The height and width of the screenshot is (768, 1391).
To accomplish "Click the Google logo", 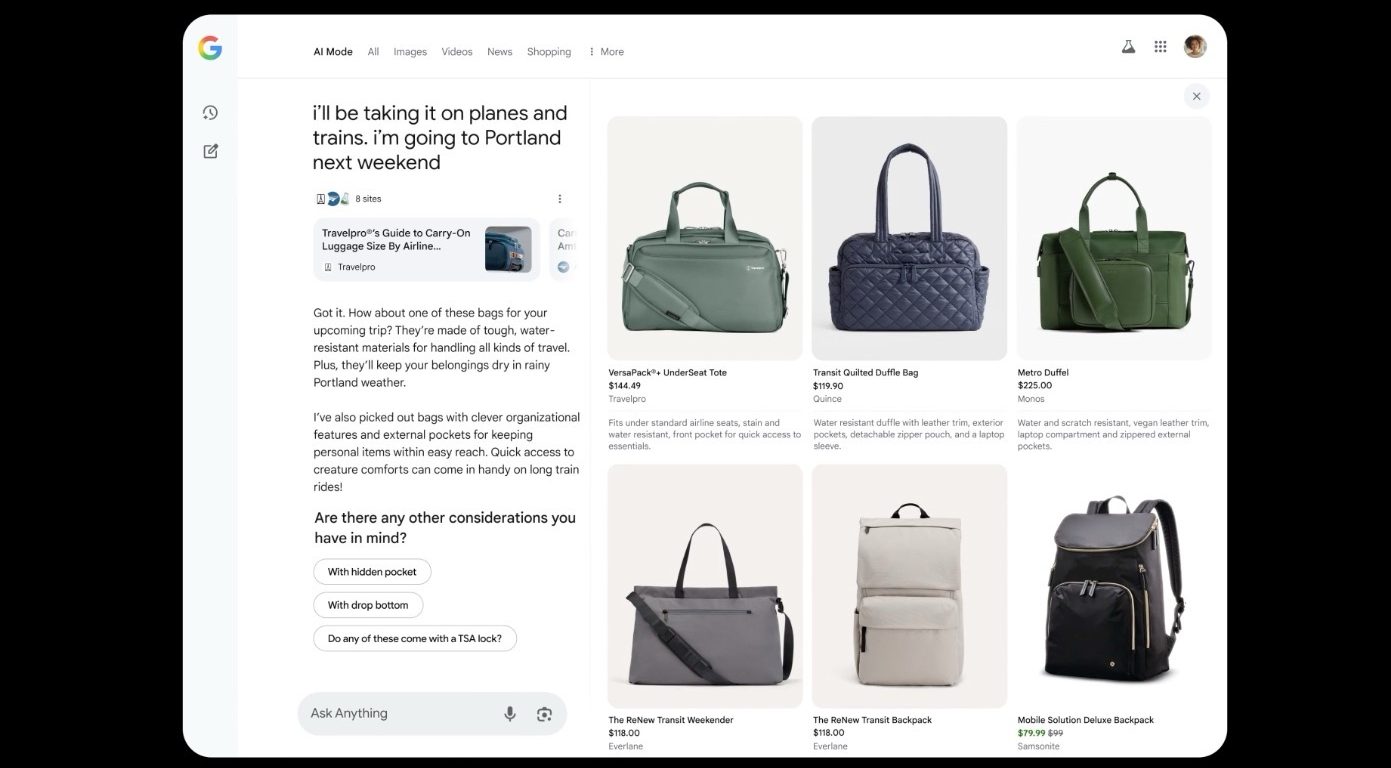I will click(x=210, y=48).
